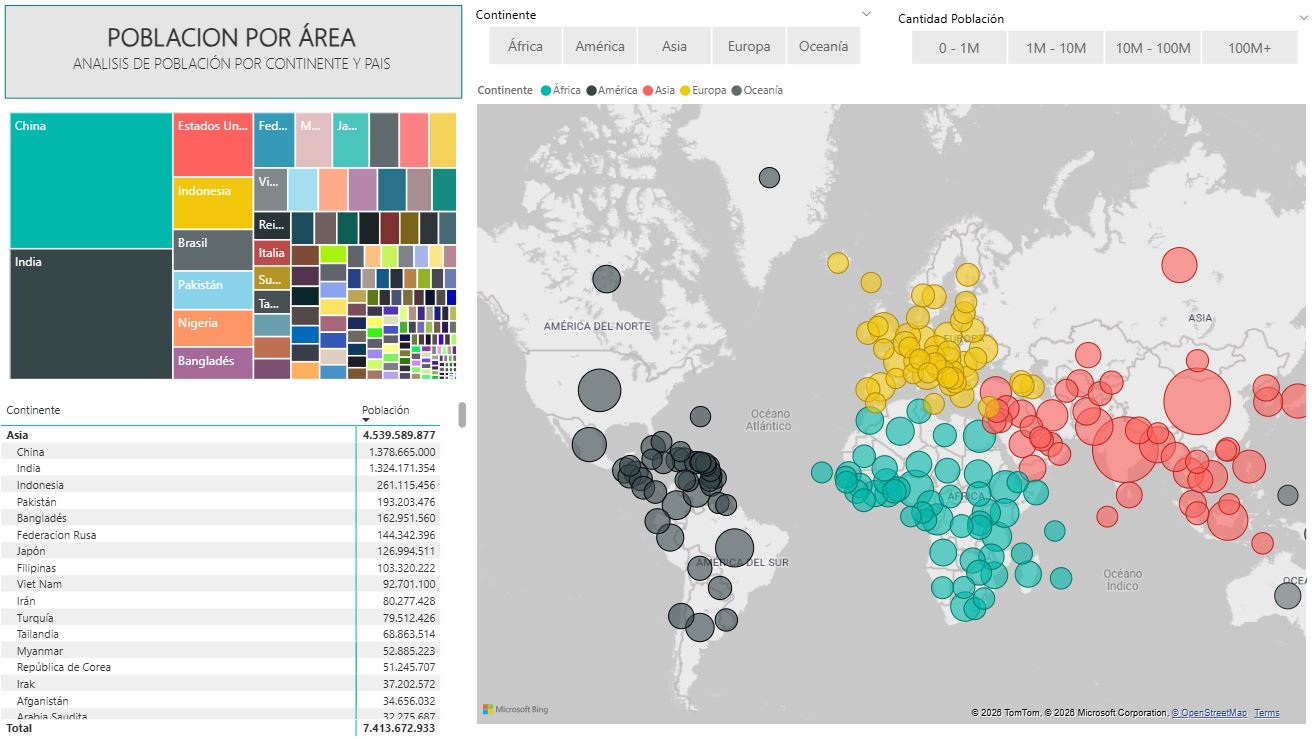Screen dimensions: 1312x739
Task: Click the África teal legend marker
Action: [x=546, y=90]
